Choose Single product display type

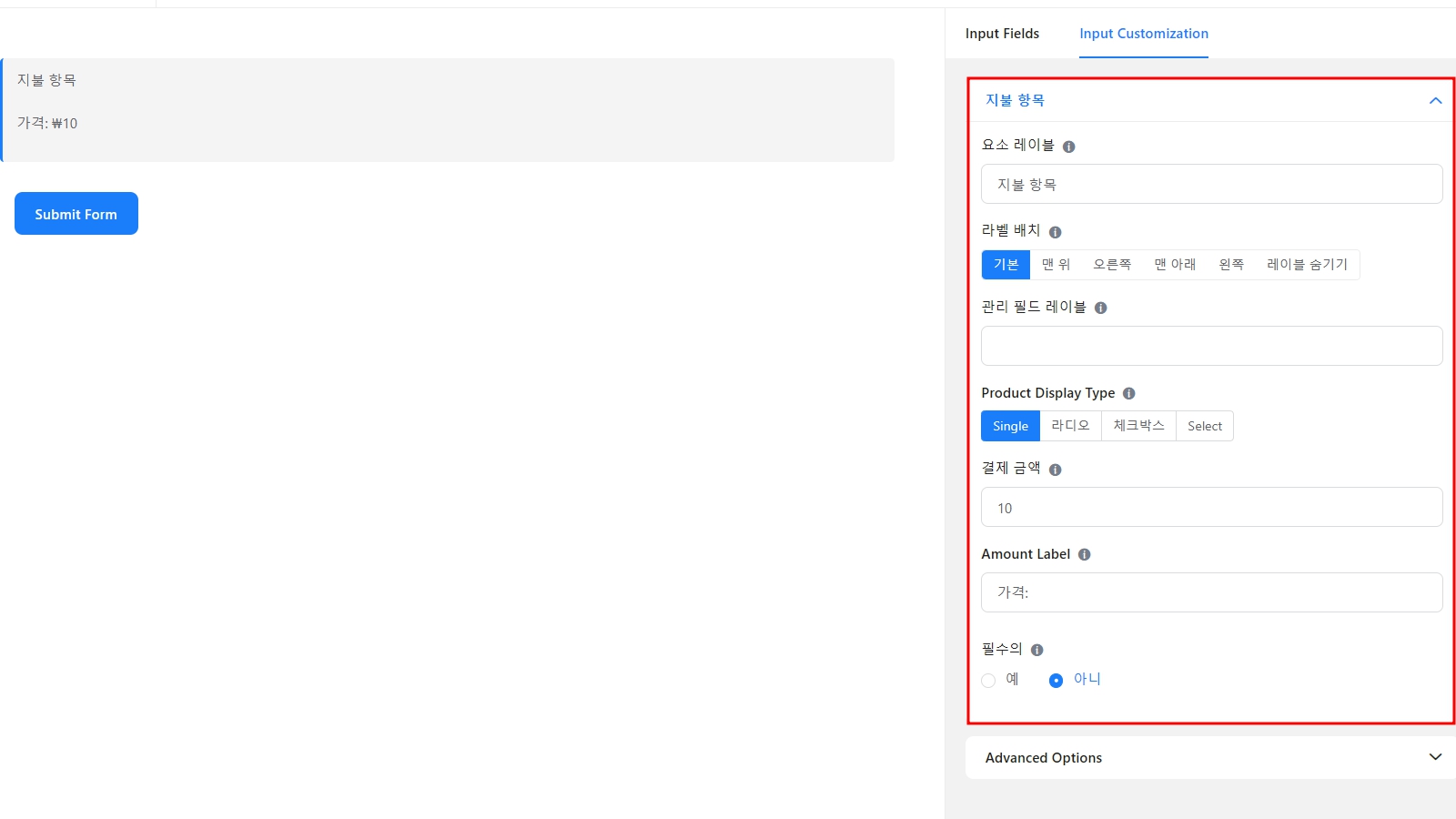pyautogui.click(x=1010, y=426)
